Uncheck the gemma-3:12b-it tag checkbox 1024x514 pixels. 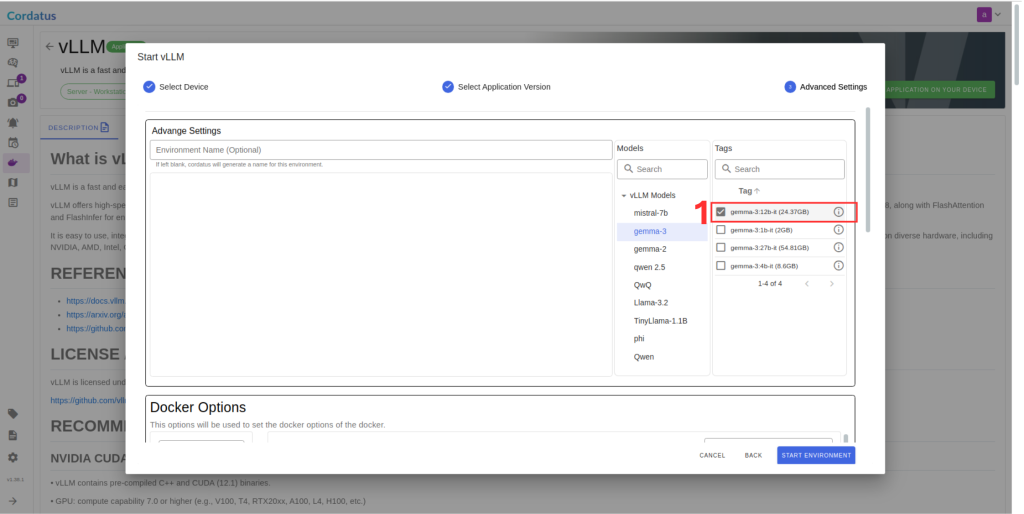point(720,212)
